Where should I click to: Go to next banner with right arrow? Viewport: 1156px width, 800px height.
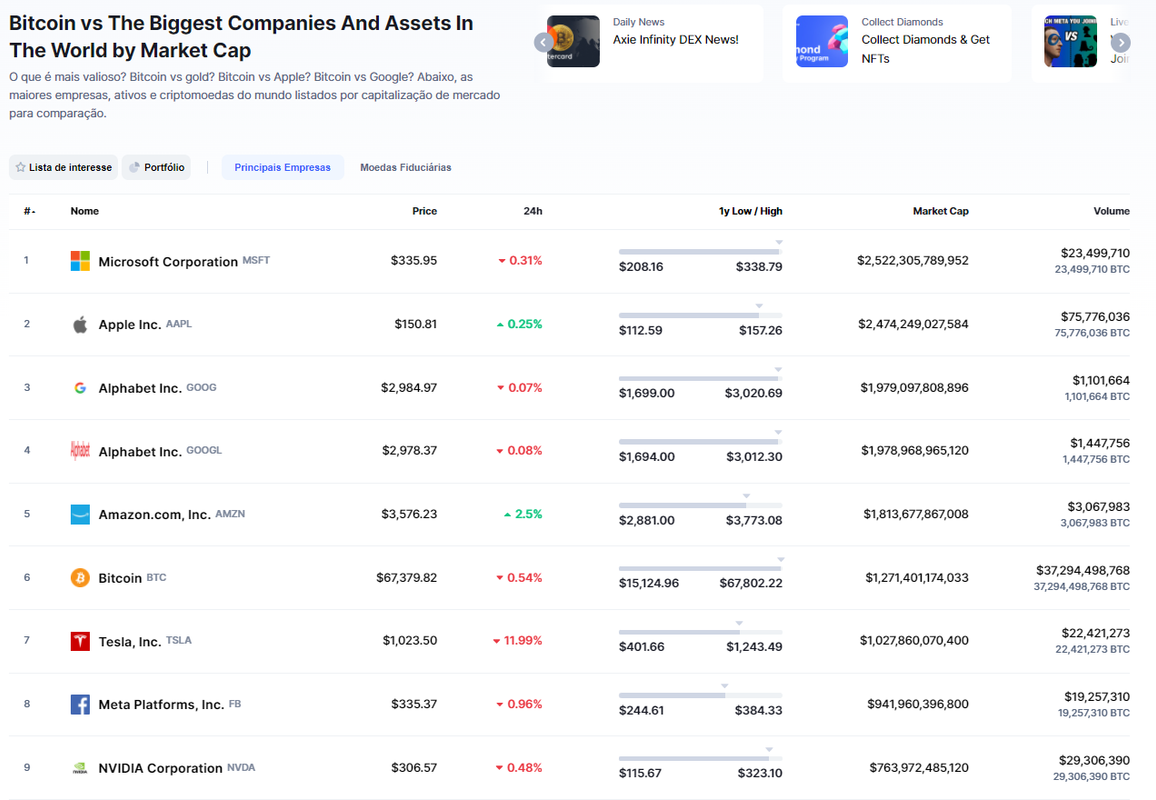1121,42
